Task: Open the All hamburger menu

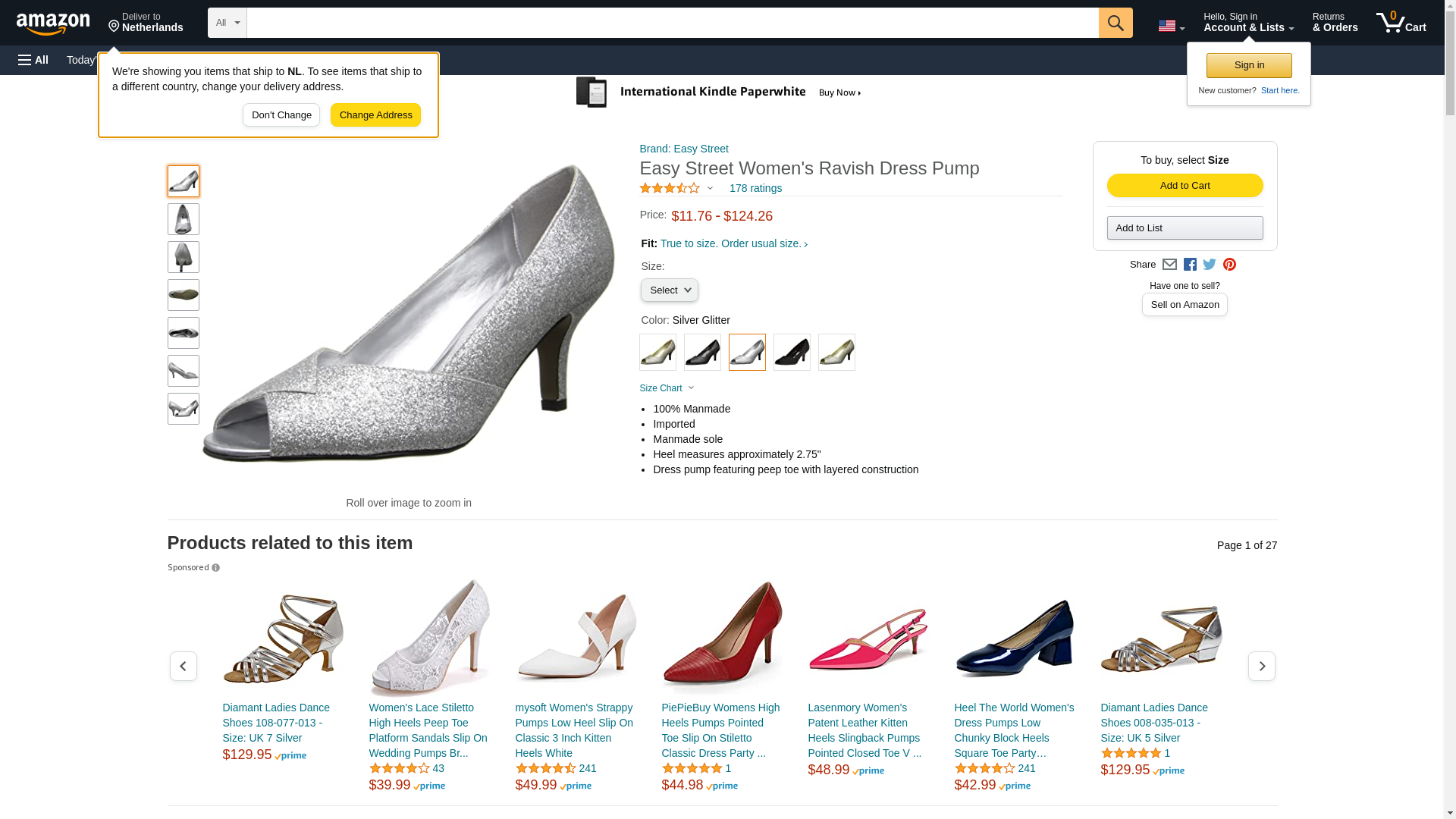Action: click(33, 60)
